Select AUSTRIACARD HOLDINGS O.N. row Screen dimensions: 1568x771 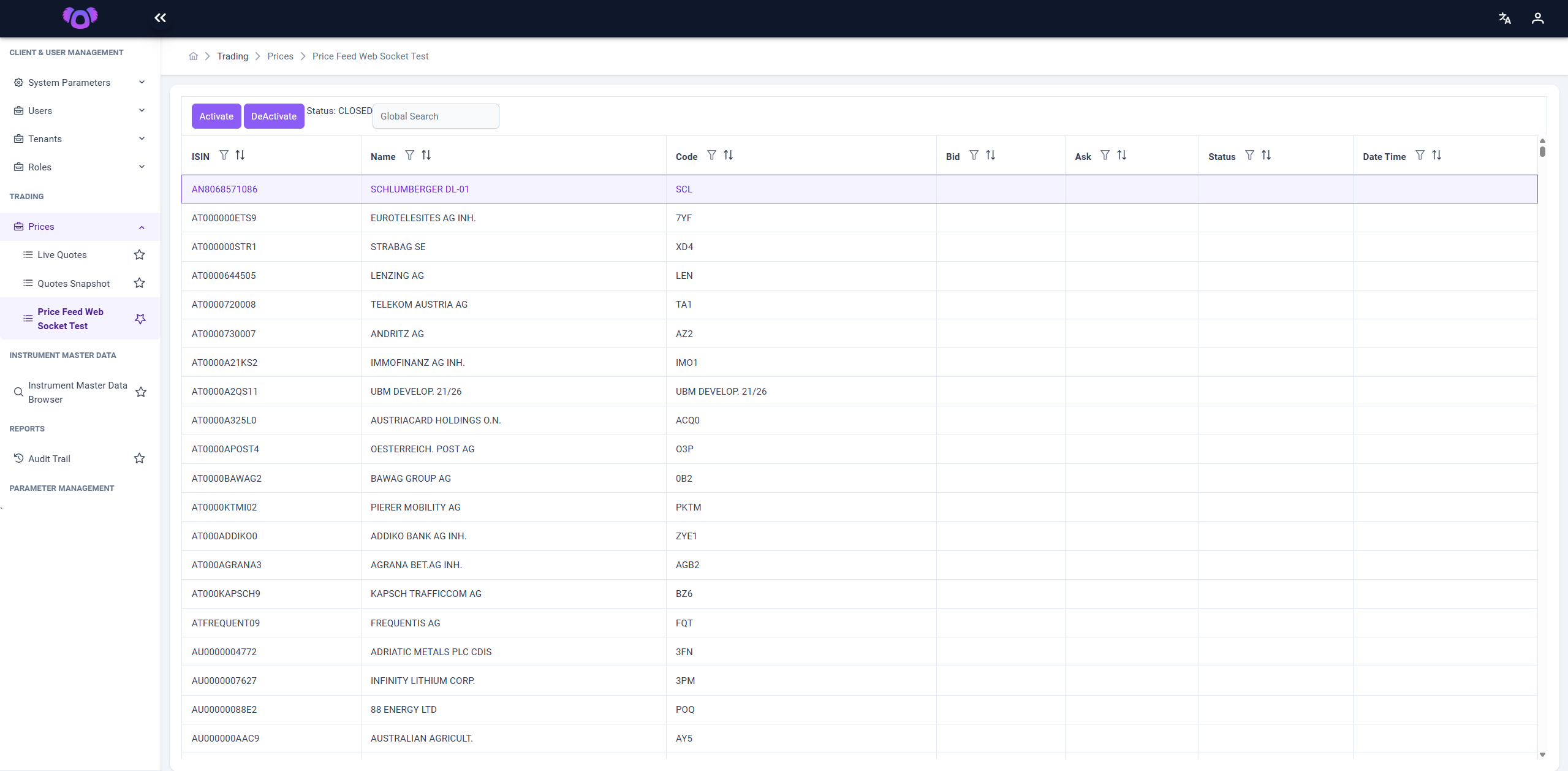point(859,420)
